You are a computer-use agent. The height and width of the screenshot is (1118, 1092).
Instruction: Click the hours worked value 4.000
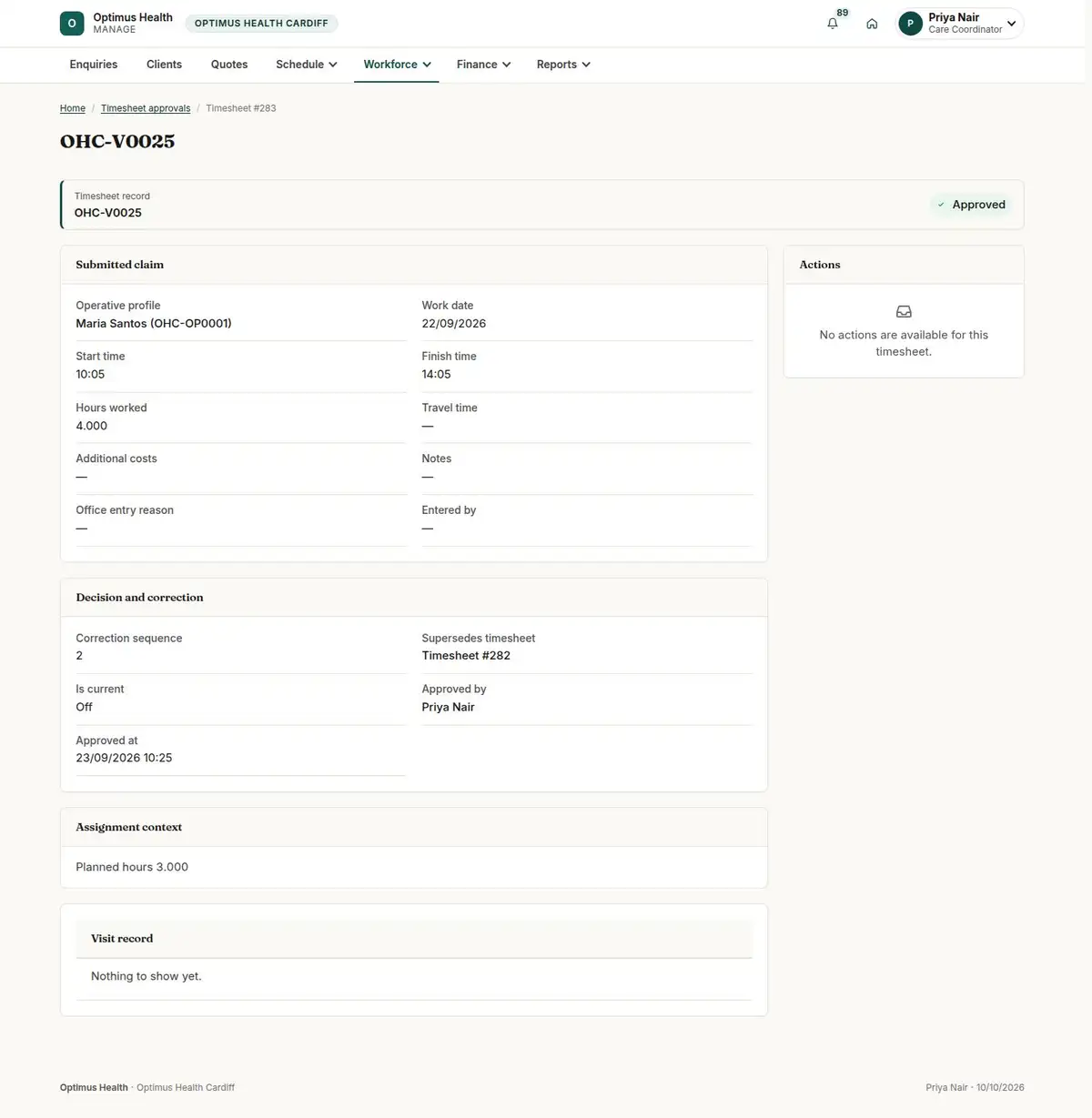click(92, 426)
